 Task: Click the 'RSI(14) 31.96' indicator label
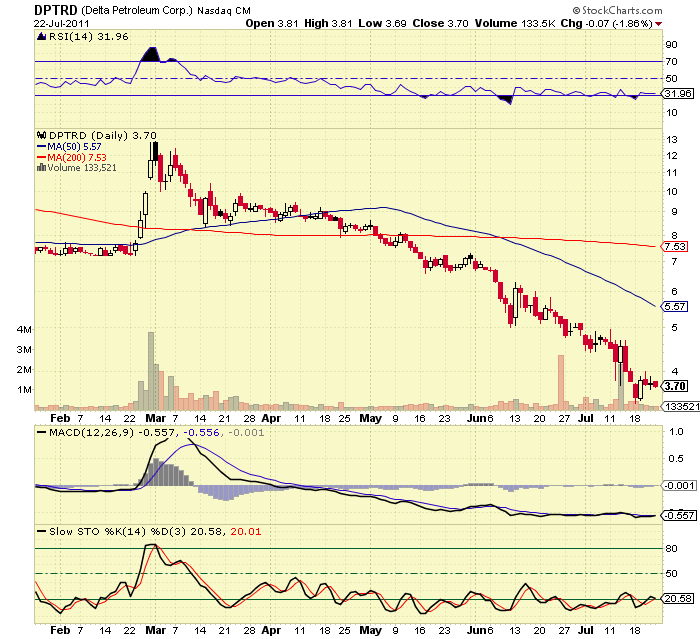pos(88,37)
